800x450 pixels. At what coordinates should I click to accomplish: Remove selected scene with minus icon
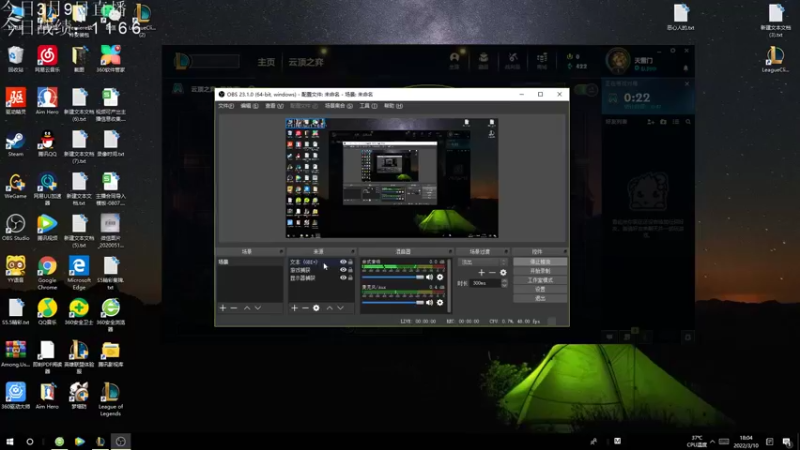234,308
